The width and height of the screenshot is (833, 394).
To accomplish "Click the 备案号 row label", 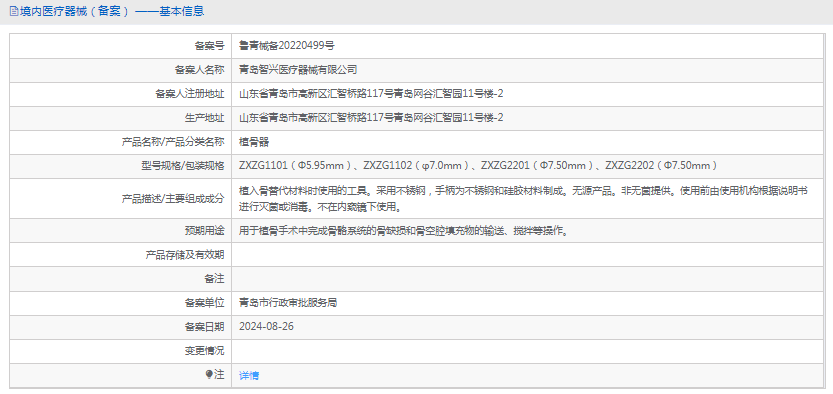I will pos(209,46).
